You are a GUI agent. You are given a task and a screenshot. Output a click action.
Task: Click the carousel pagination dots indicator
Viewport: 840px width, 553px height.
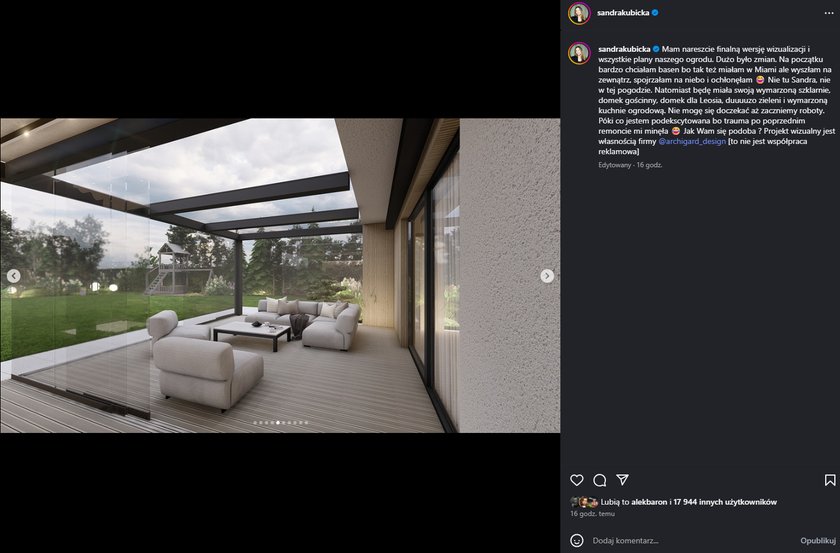pos(280,423)
